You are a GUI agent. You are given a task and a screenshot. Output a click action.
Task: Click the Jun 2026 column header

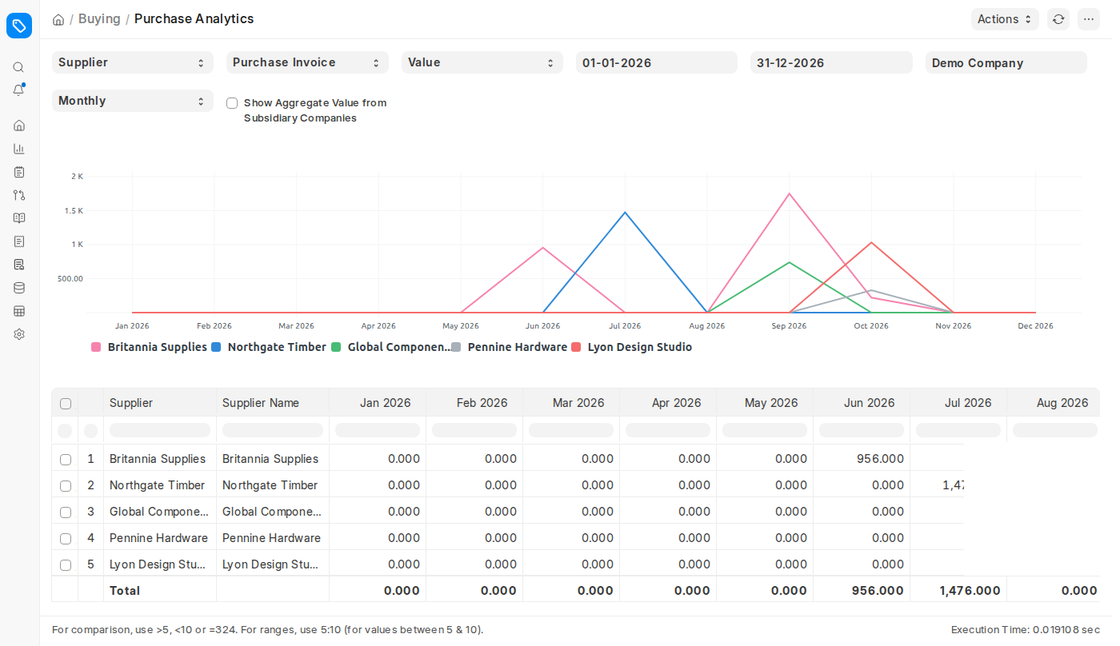pyautogui.click(x=861, y=403)
